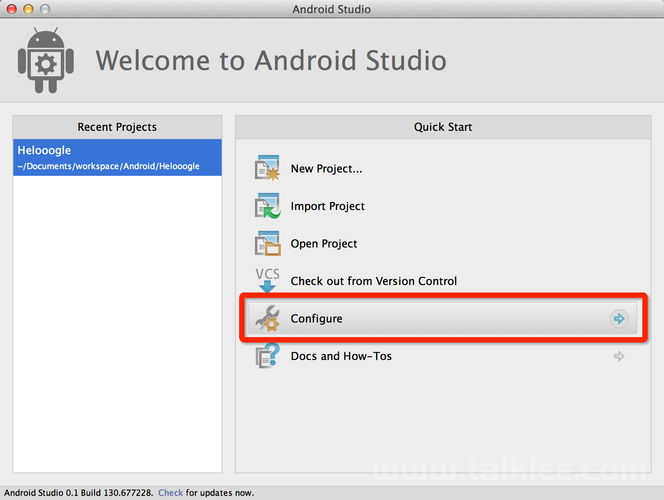The image size is (664, 500).
Task: Select Open Project label
Action: (x=324, y=244)
